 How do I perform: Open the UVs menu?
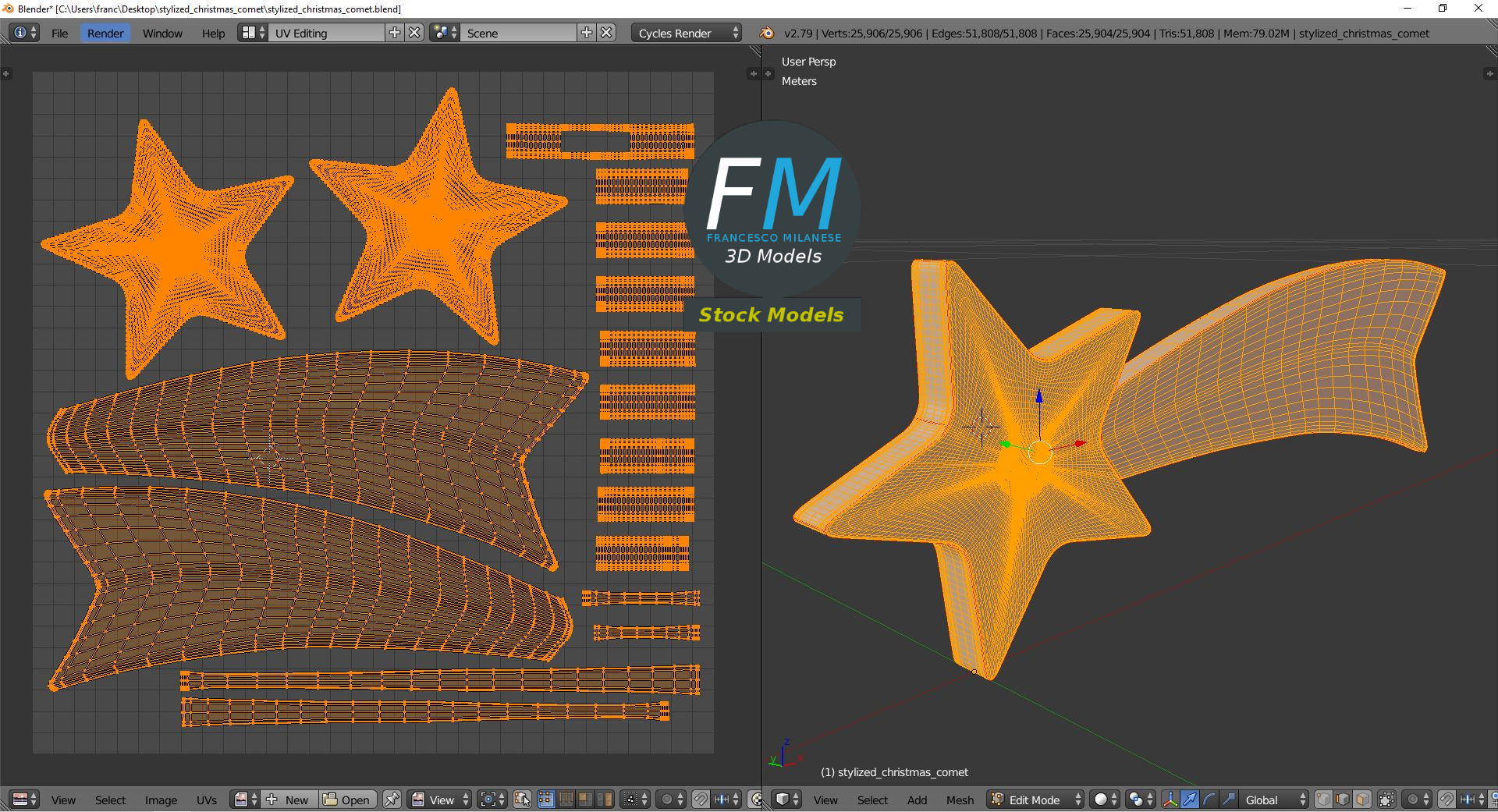point(207,800)
